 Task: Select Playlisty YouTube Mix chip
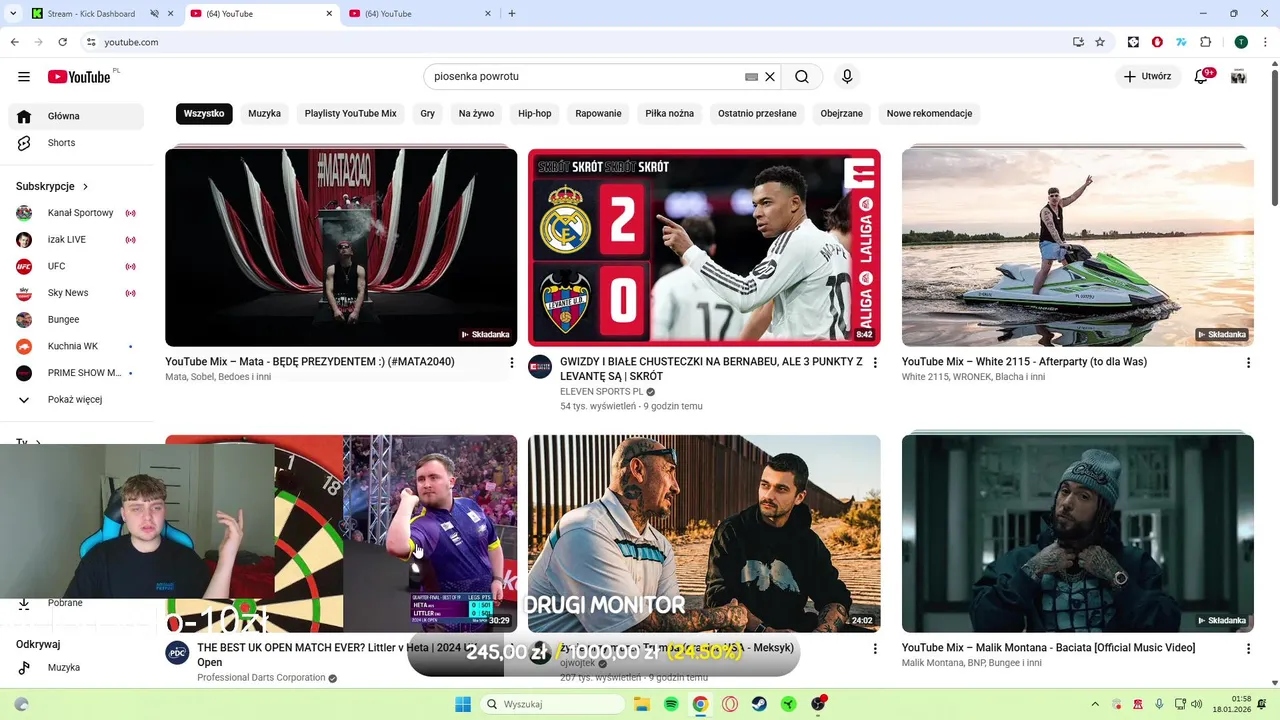[x=350, y=114]
